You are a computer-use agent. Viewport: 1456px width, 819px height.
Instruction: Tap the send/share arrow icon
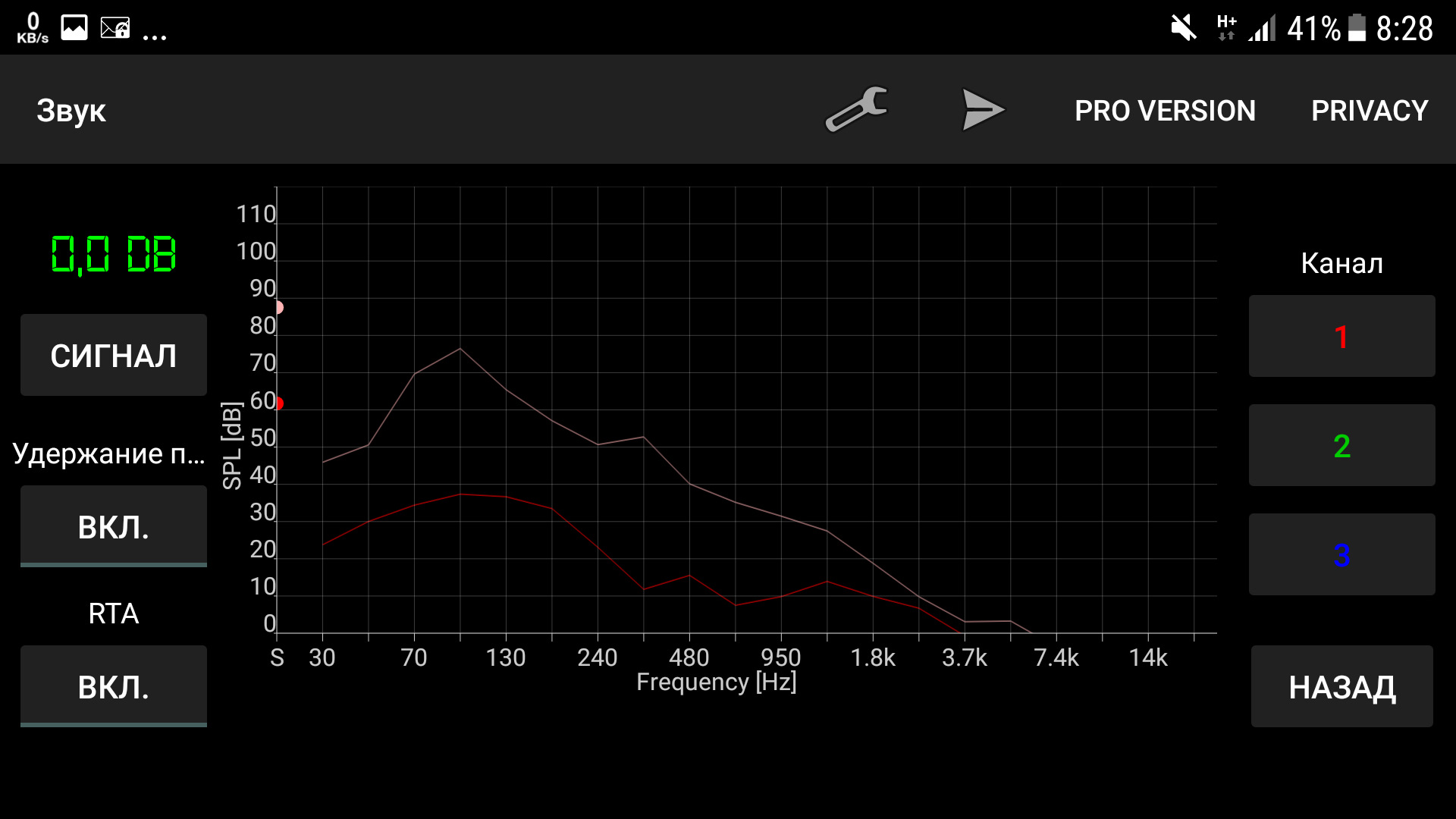pos(982,110)
